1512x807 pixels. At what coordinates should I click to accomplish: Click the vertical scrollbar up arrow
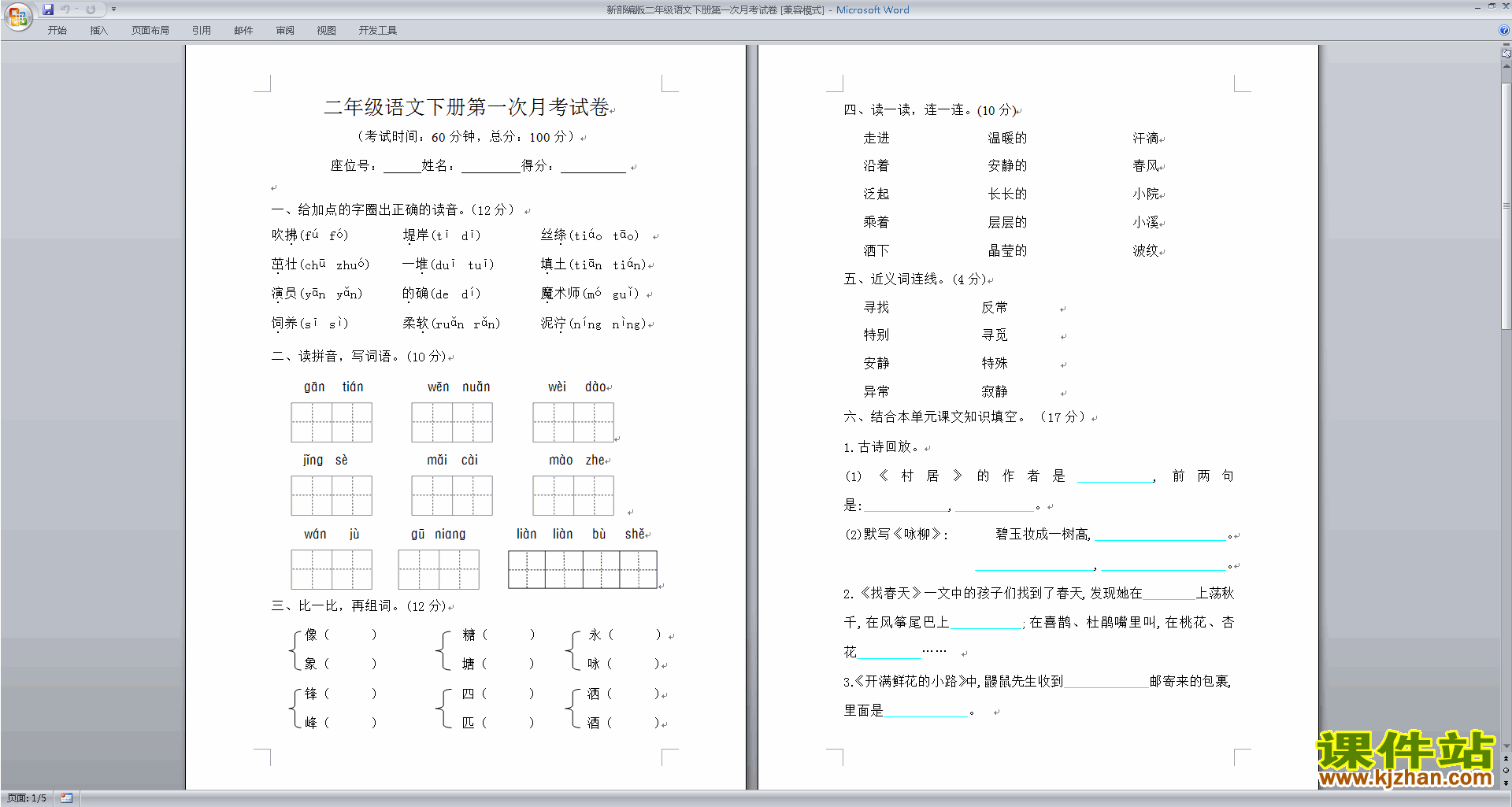1506,67
